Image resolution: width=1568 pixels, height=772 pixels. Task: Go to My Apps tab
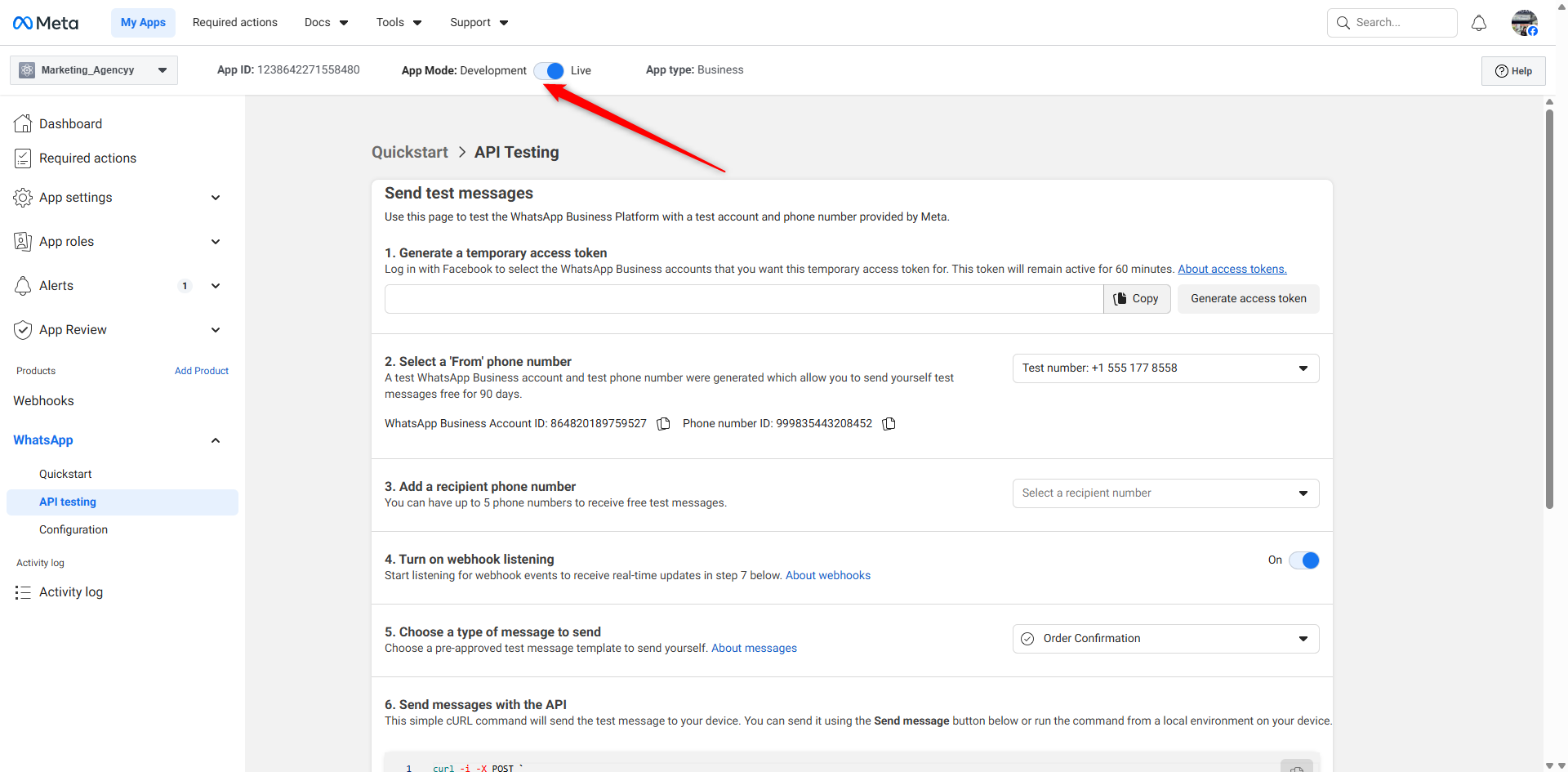[x=143, y=23]
